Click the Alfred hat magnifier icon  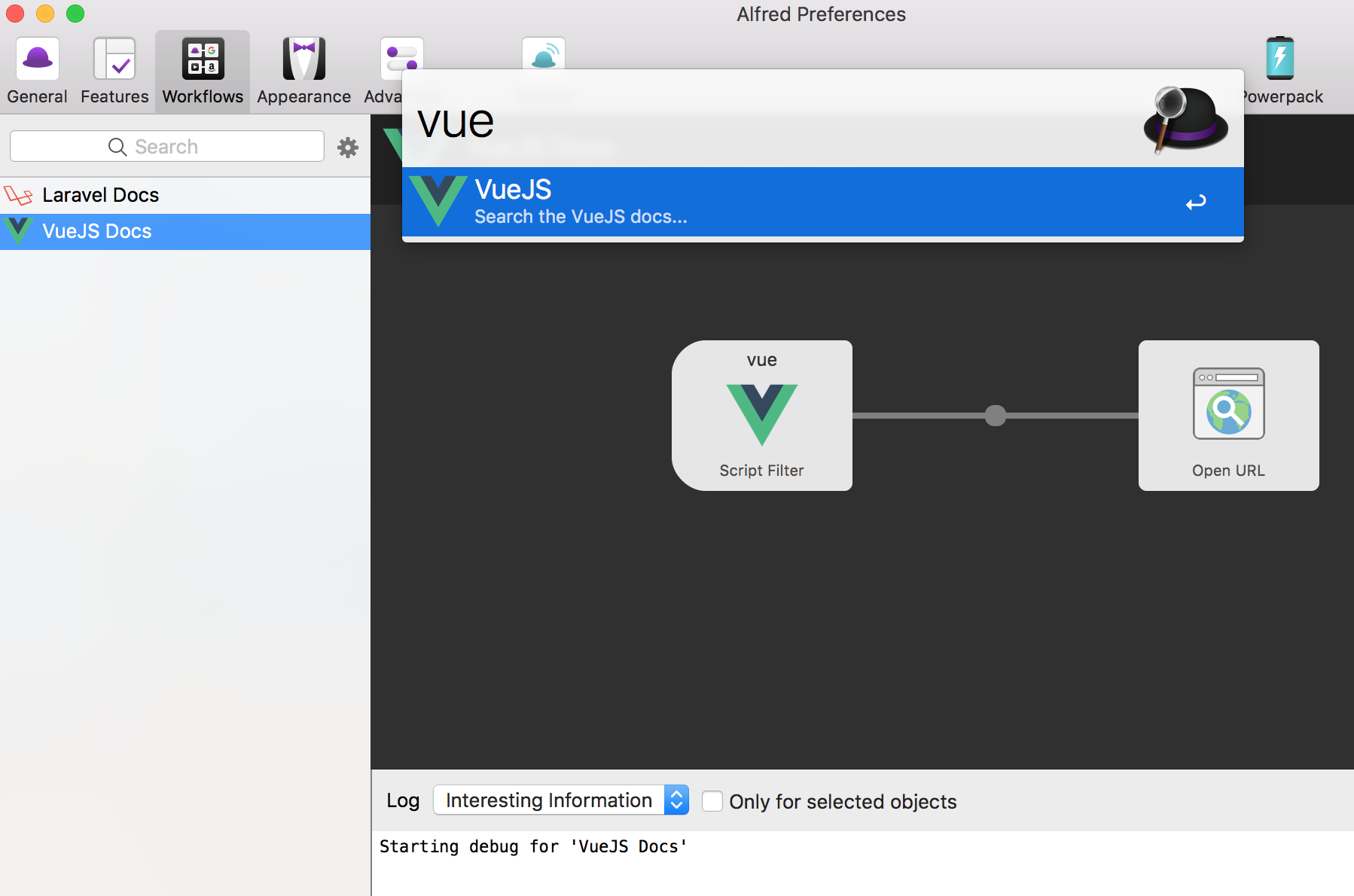(1185, 119)
